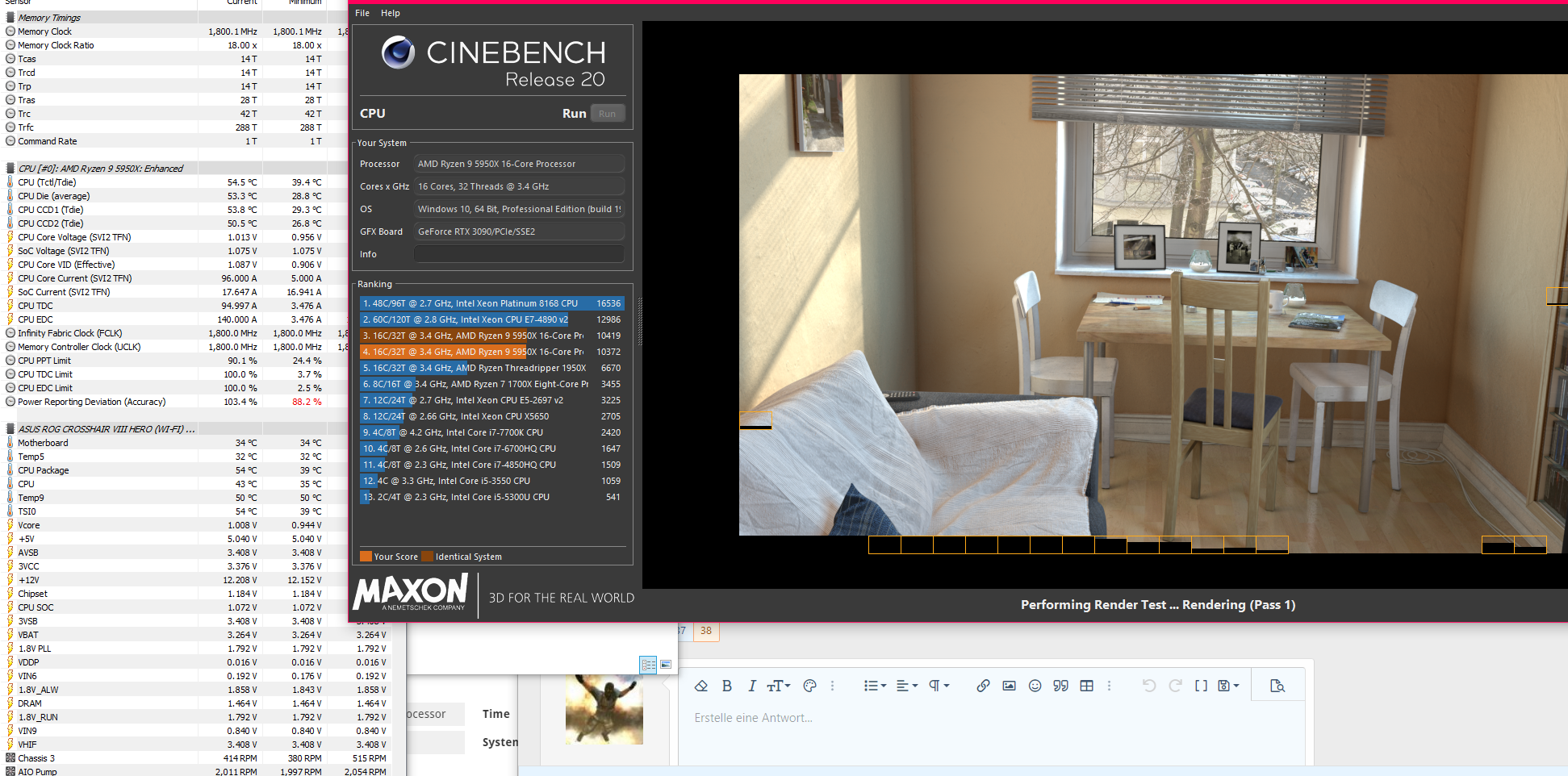The image size is (1568, 776).
Task: Go to page 38 in the forum pagination
Action: click(706, 631)
